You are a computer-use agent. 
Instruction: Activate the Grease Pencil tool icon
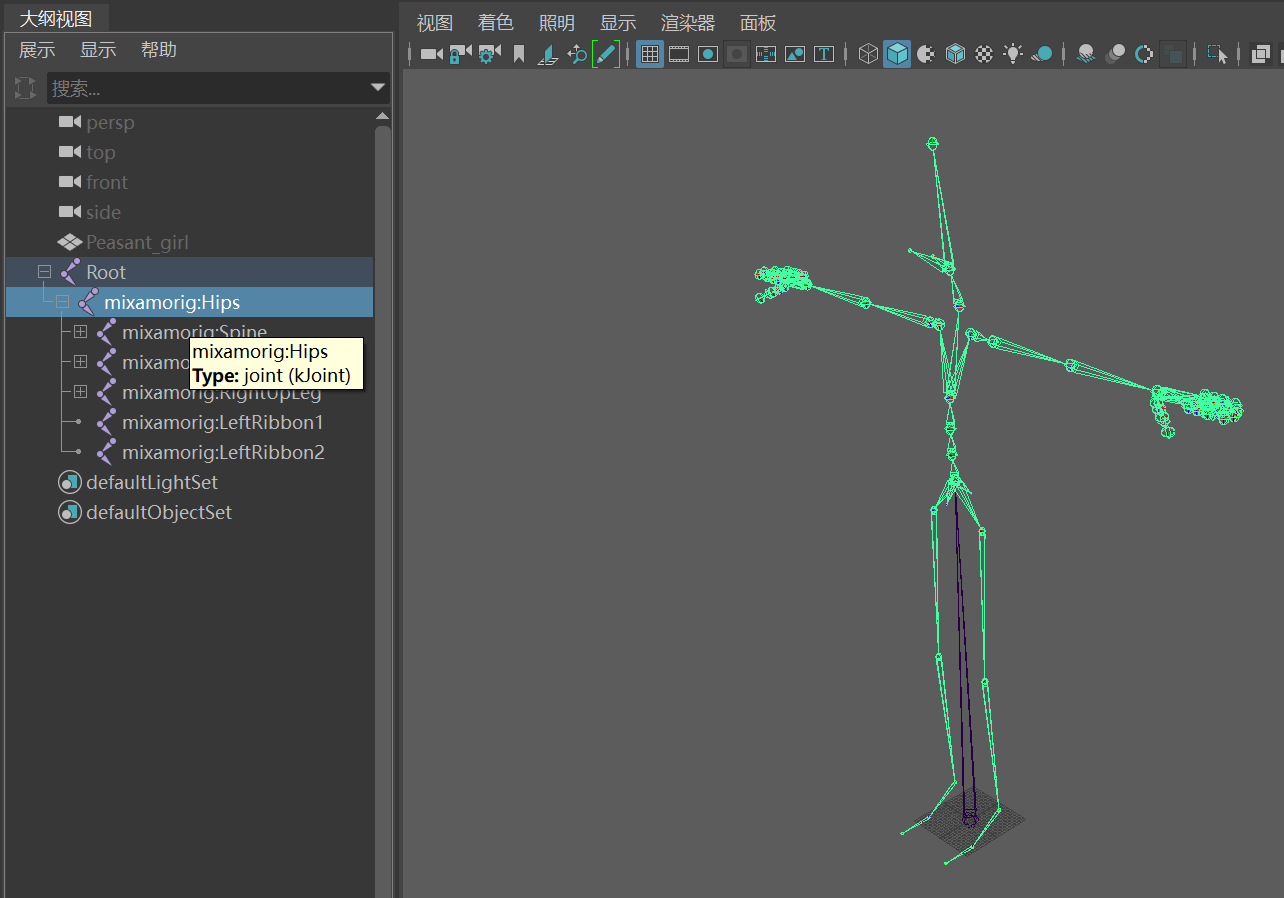coord(605,54)
